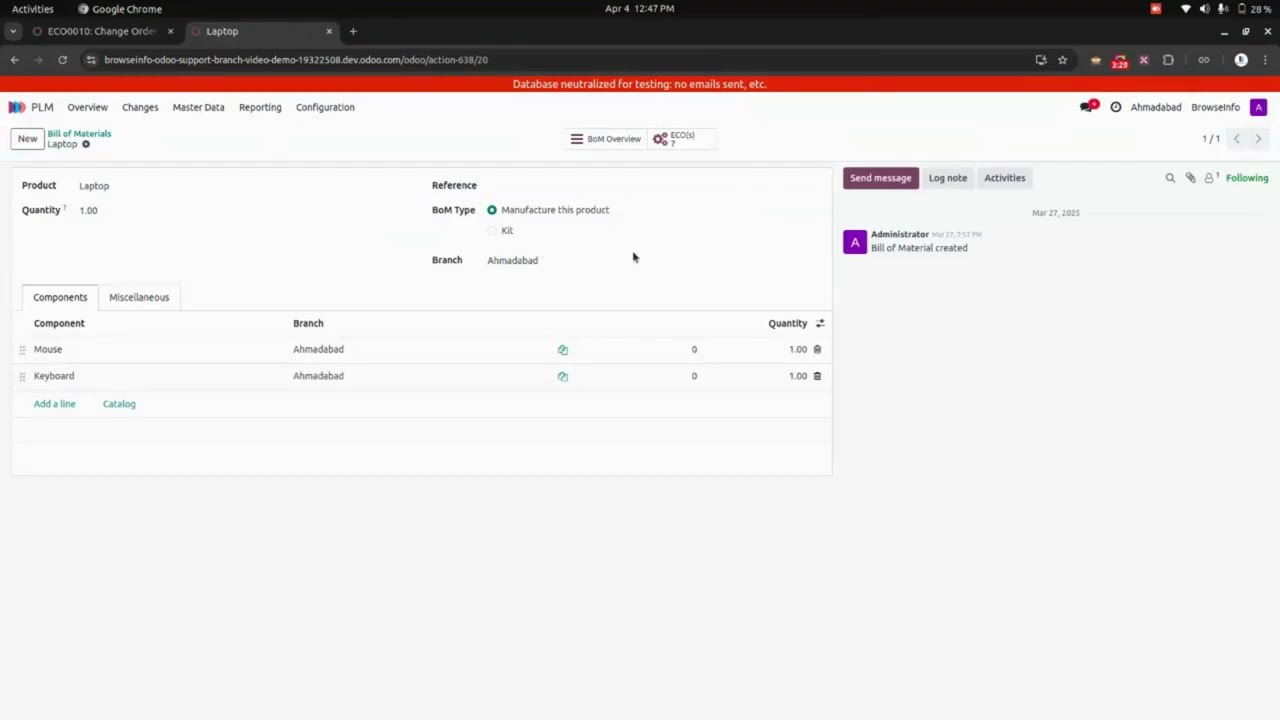Image resolution: width=1280 pixels, height=720 pixels.
Task: Install app icon in address bar
Action: click(1041, 60)
